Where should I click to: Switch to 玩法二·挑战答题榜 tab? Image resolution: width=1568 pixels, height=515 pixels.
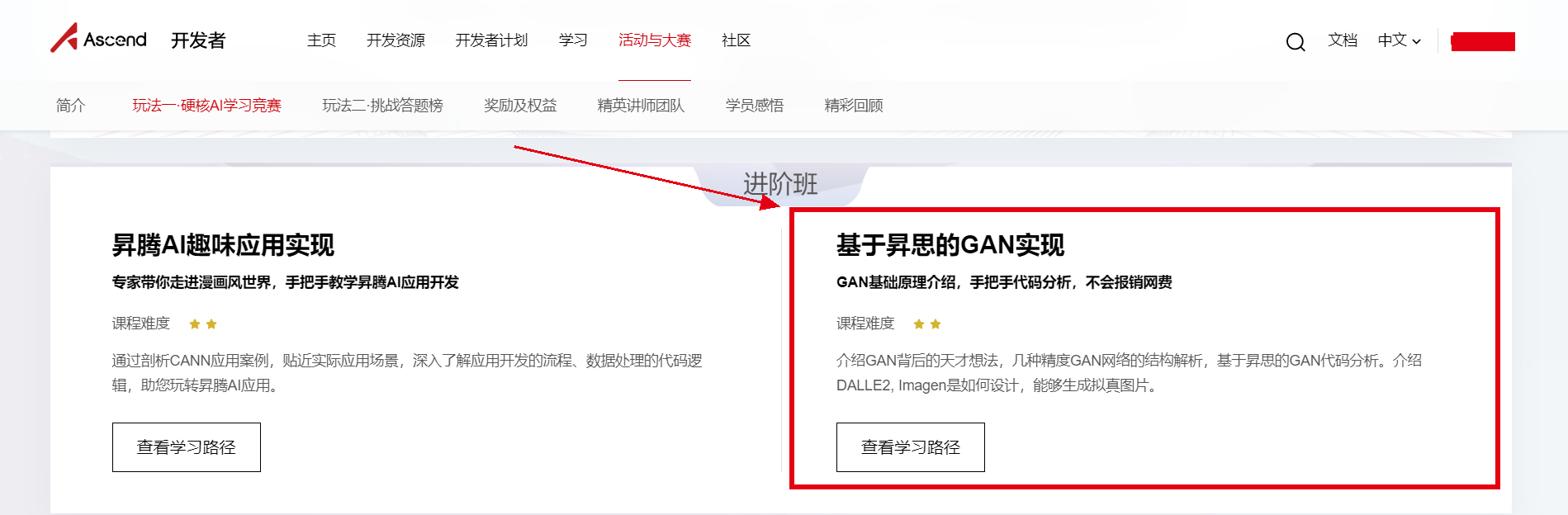[x=382, y=106]
